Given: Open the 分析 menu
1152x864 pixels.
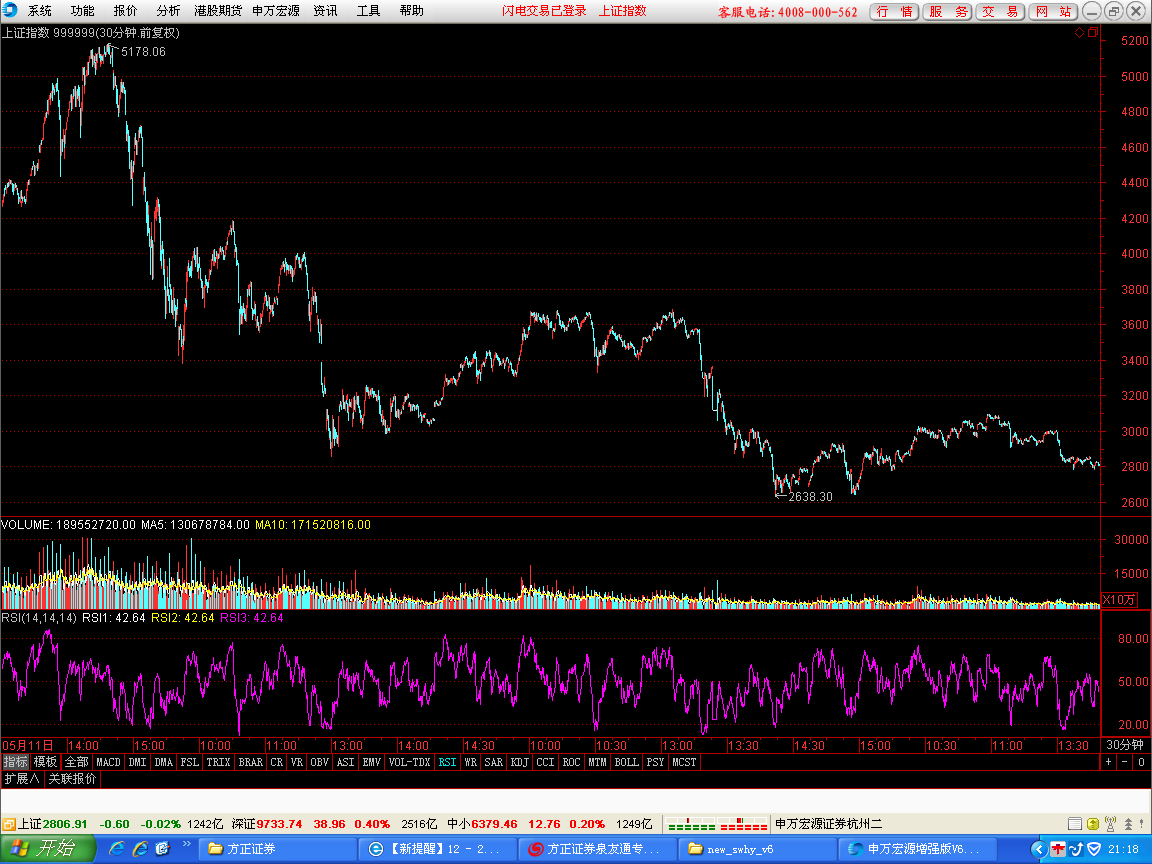Looking at the screenshot, I should coord(168,10).
